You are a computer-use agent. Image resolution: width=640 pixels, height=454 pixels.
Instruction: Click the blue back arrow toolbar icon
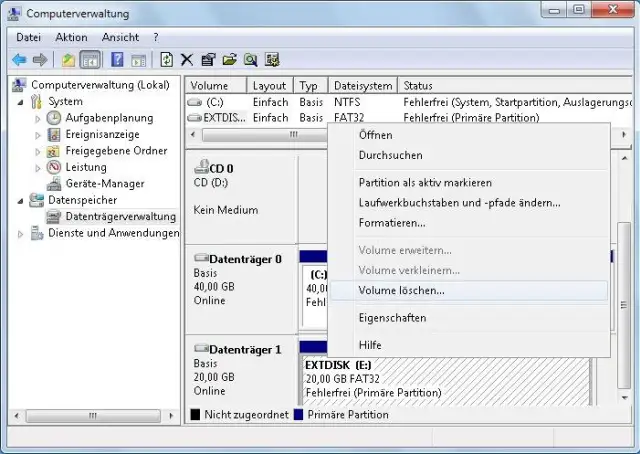pos(18,60)
